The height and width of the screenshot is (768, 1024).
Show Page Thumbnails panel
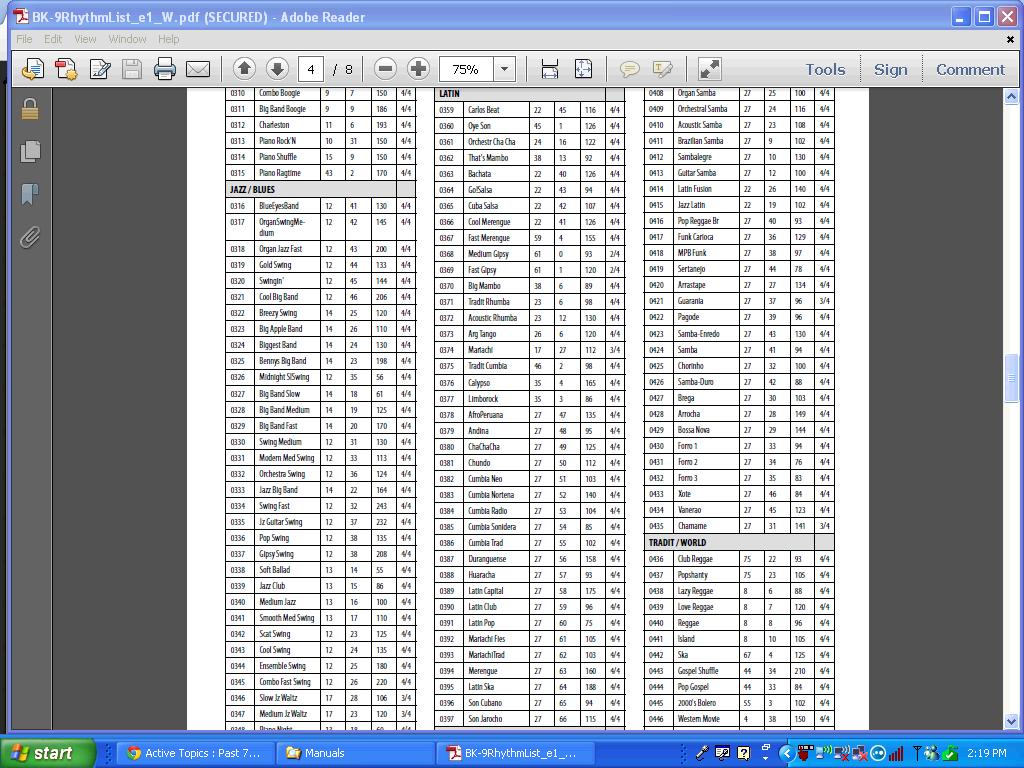coord(29,151)
